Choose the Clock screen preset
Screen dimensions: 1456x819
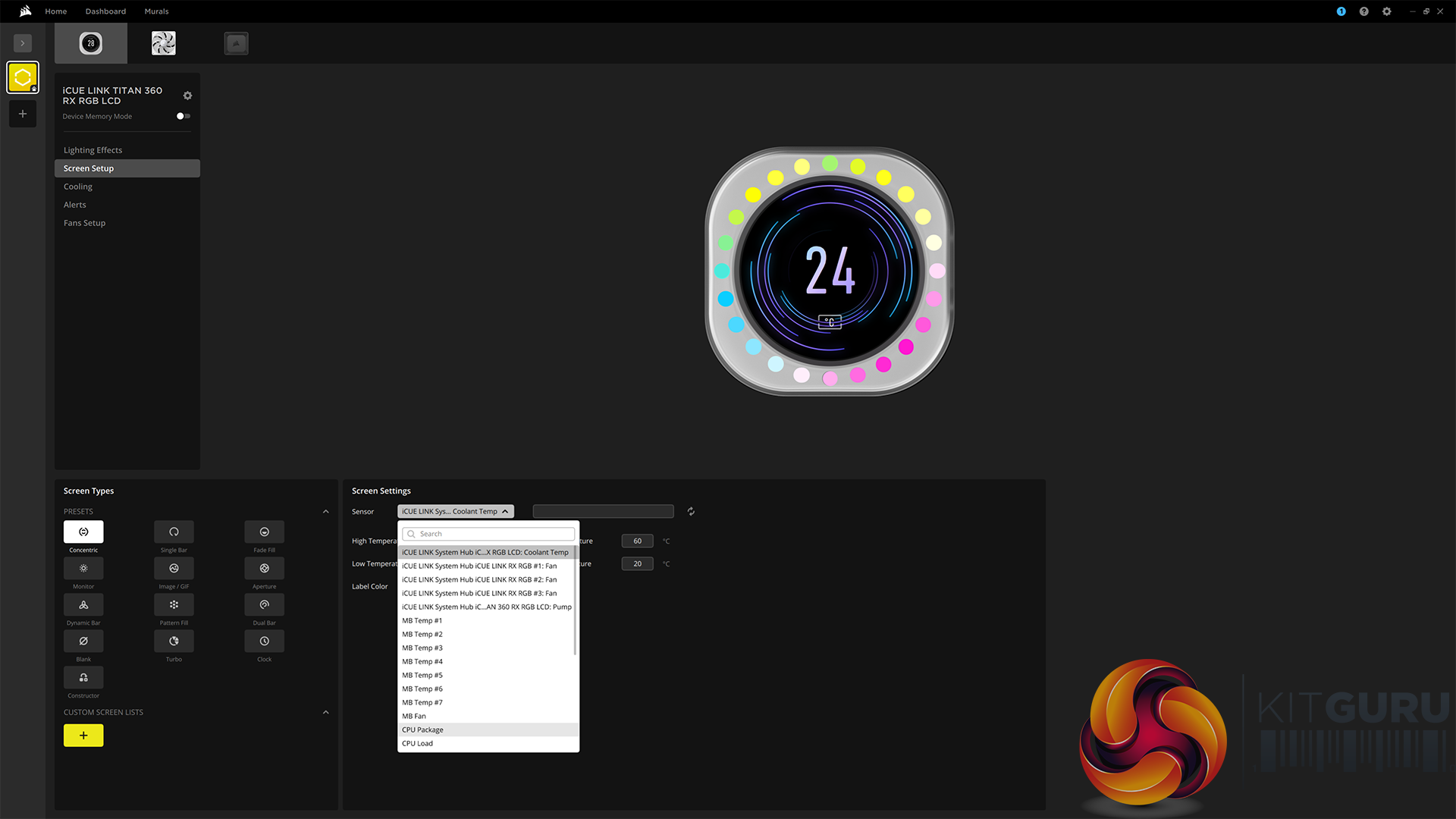click(x=264, y=641)
